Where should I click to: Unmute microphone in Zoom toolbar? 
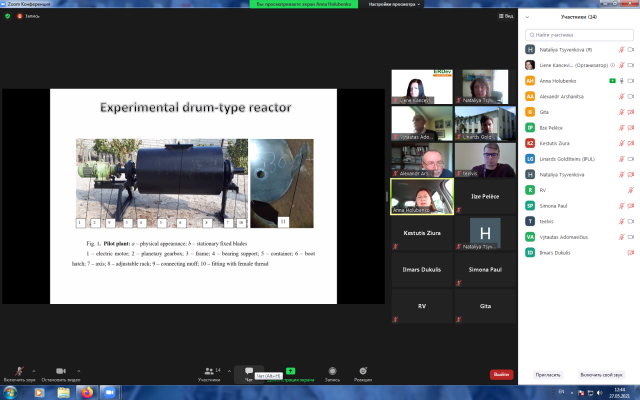(x=18, y=370)
